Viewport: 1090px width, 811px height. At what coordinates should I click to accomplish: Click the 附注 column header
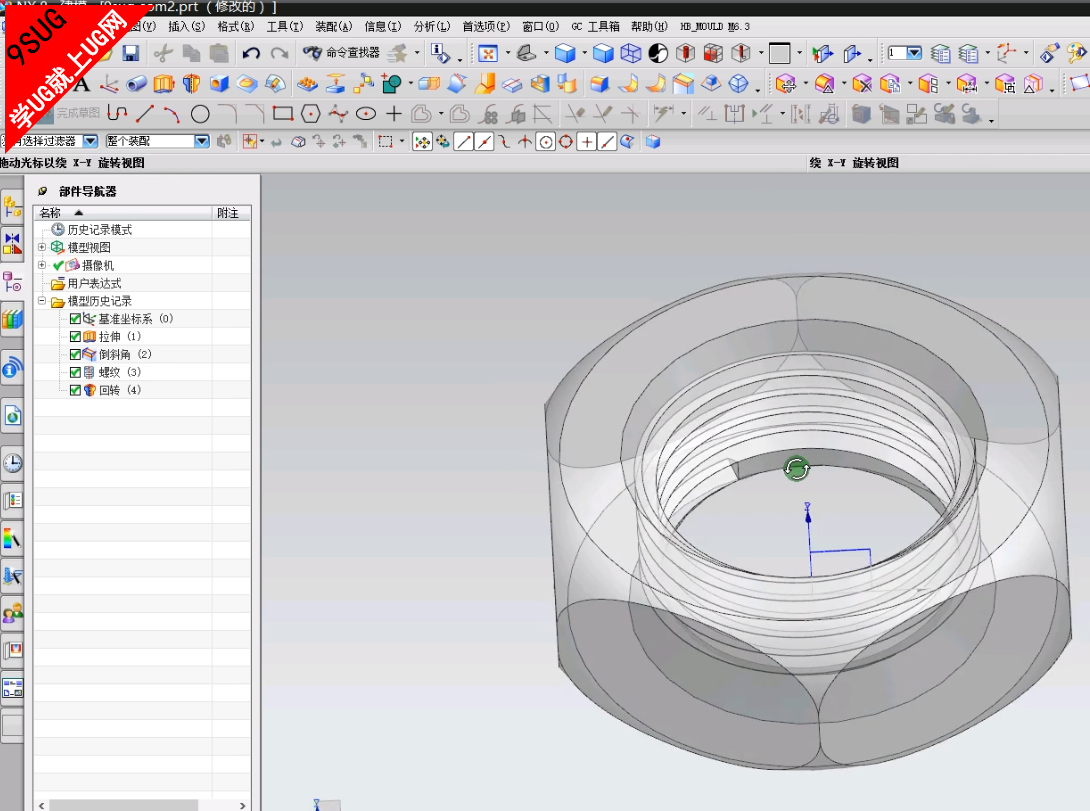click(231, 213)
